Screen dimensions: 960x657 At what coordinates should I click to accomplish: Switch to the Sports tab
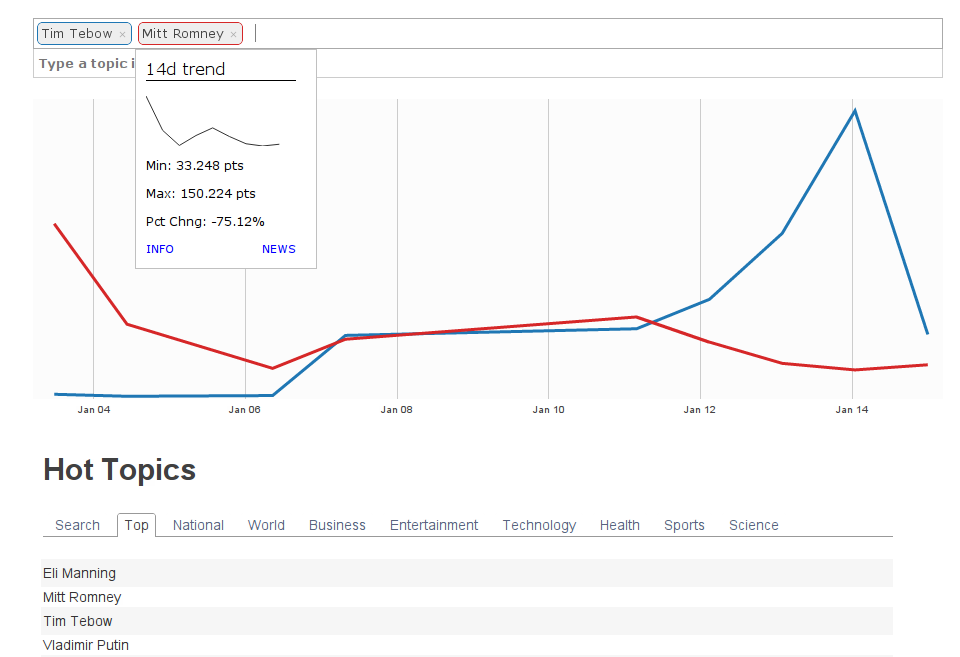click(684, 525)
